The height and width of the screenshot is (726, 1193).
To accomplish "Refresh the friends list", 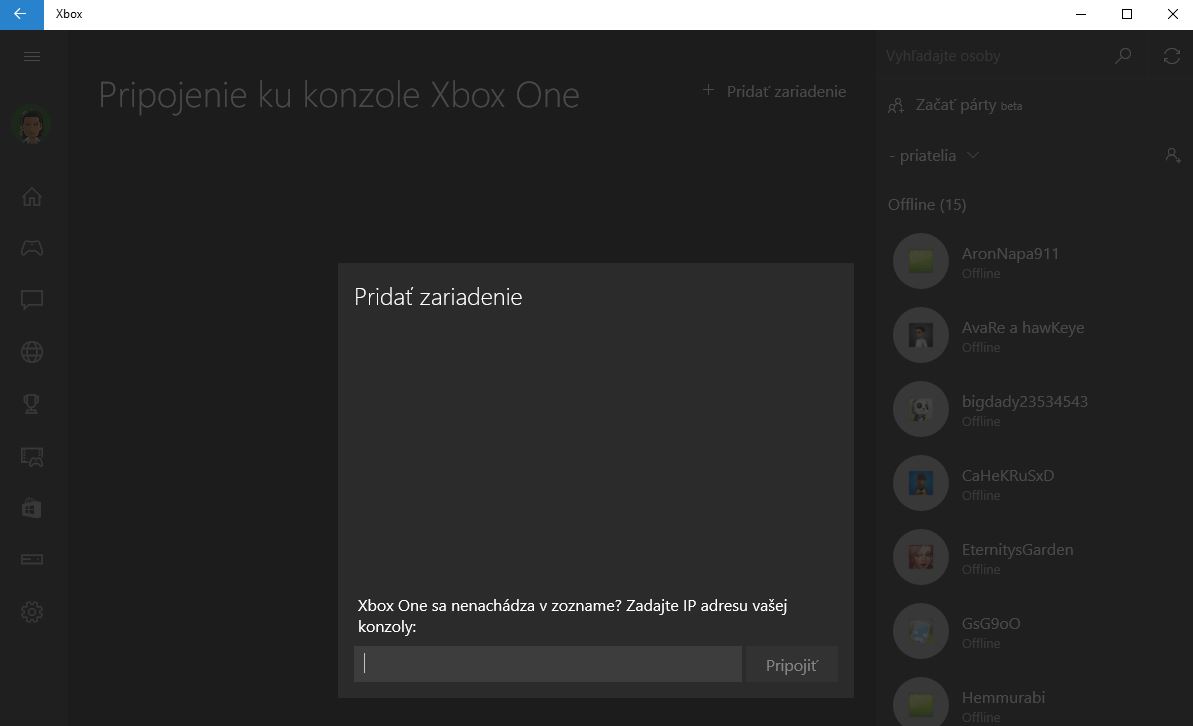I will 1172,56.
